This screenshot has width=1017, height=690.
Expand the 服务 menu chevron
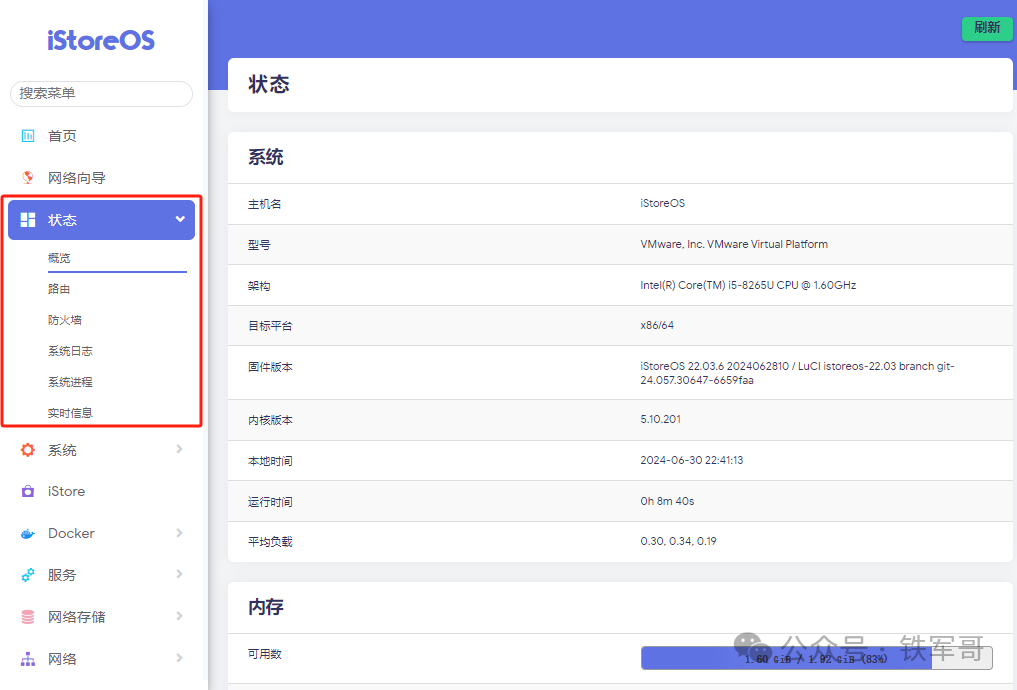point(180,574)
